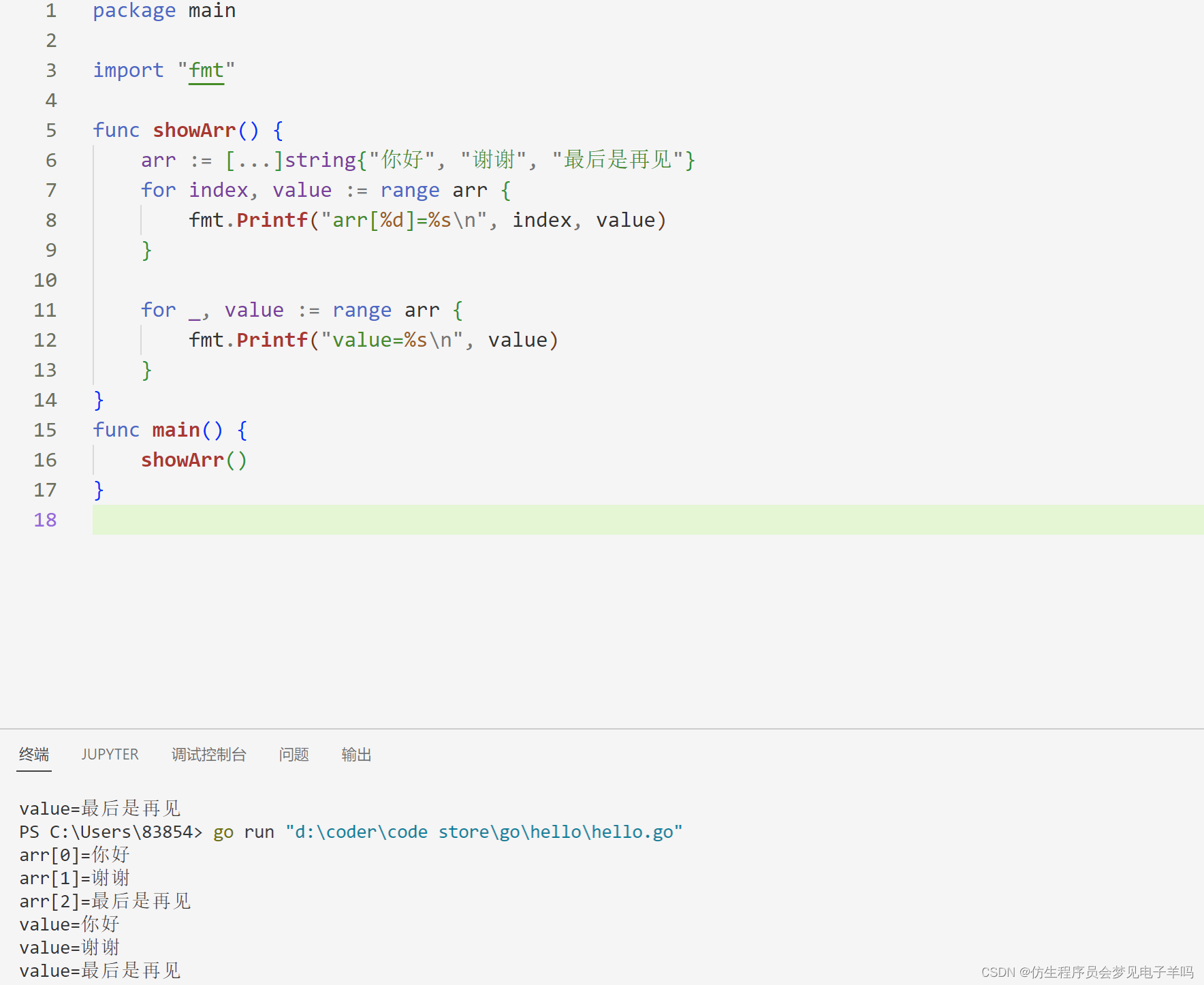Click the showArr function name on line 5

click(194, 130)
